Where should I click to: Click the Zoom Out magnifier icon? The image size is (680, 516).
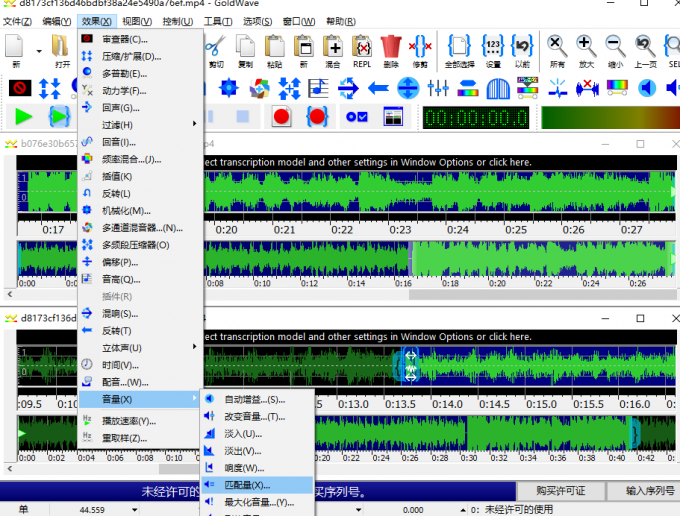coord(615,46)
